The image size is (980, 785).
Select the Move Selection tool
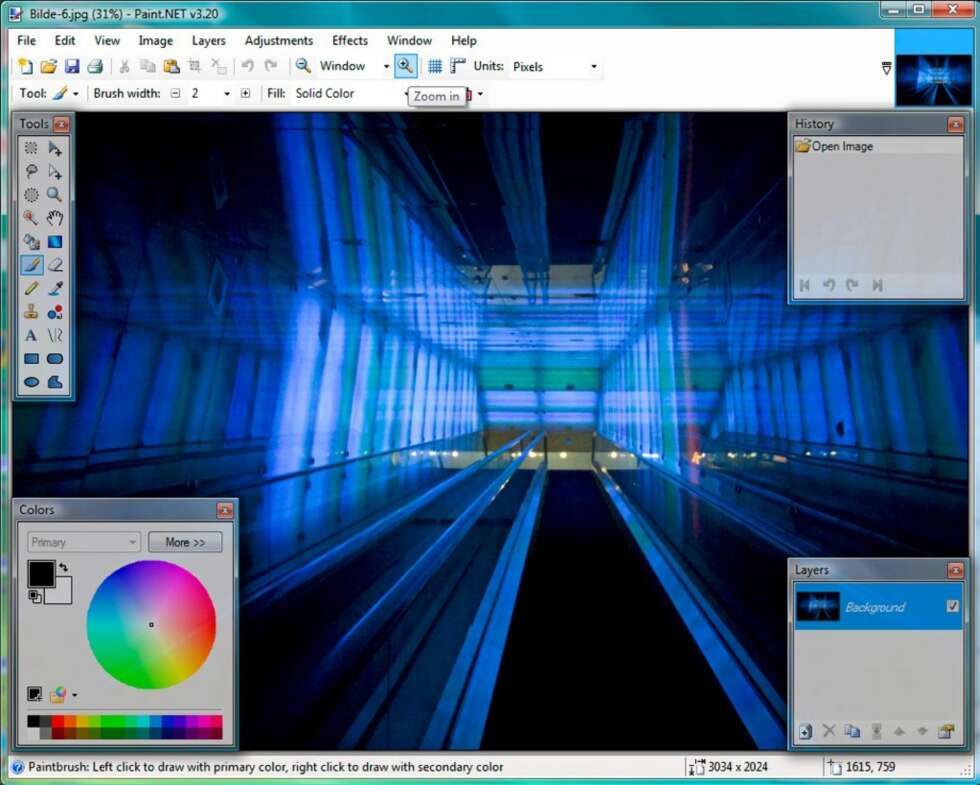click(x=55, y=171)
